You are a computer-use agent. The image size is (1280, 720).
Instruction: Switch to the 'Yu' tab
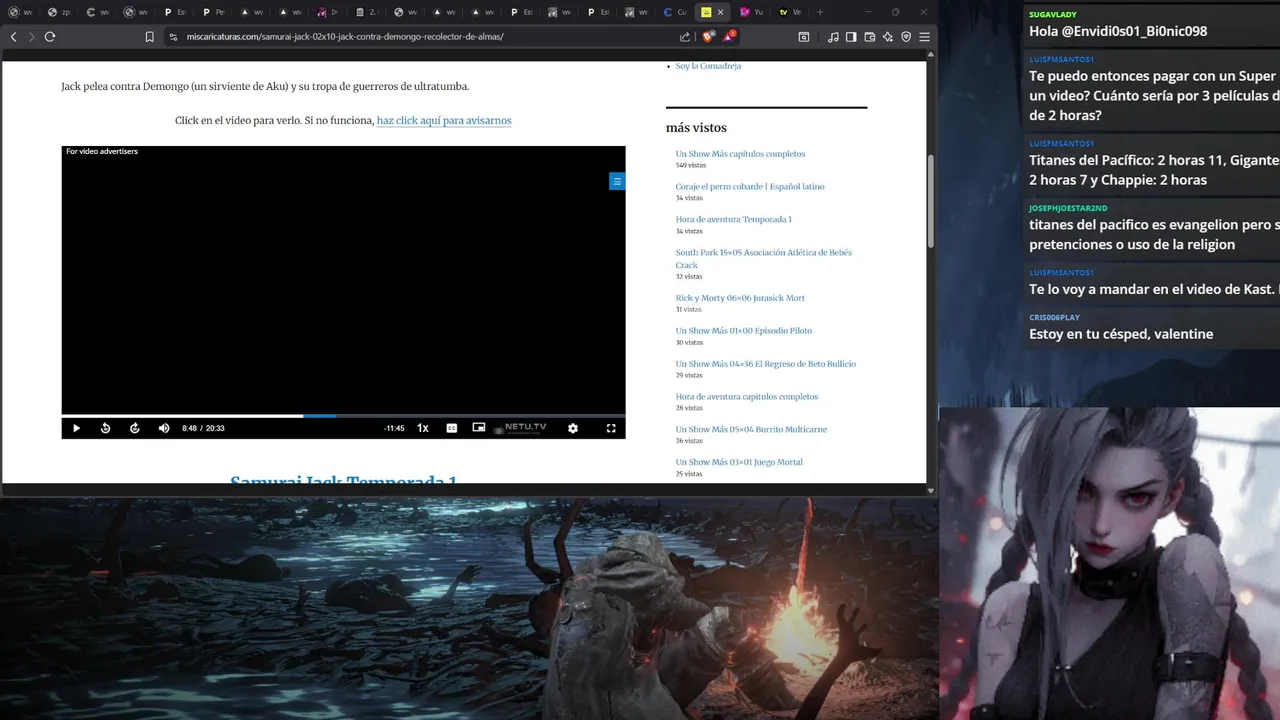[752, 12]
